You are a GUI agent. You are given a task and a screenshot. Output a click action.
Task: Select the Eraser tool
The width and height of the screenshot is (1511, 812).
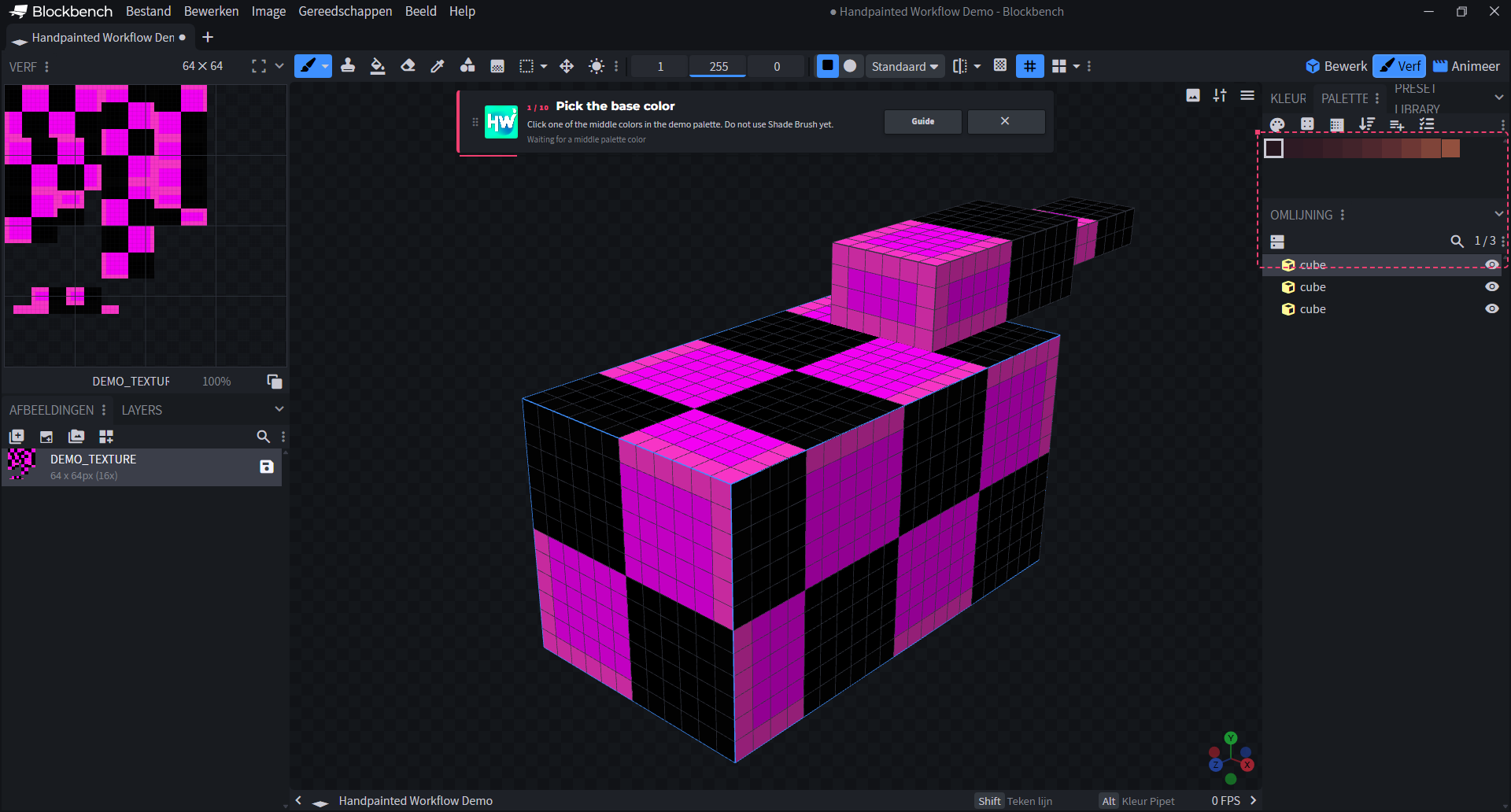[408, 66]
